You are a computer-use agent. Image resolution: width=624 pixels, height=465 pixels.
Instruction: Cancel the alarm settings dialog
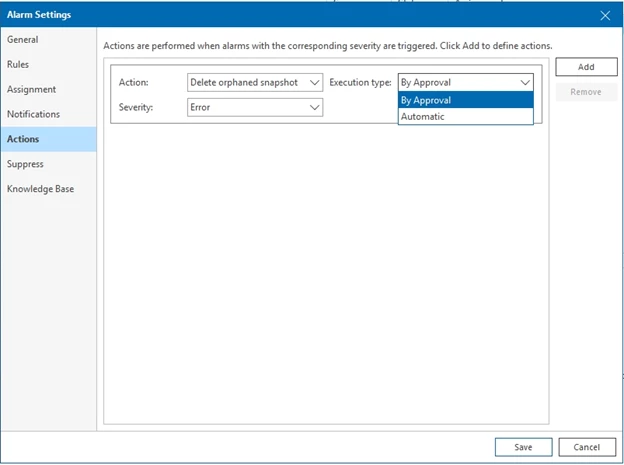coord(587,447)
